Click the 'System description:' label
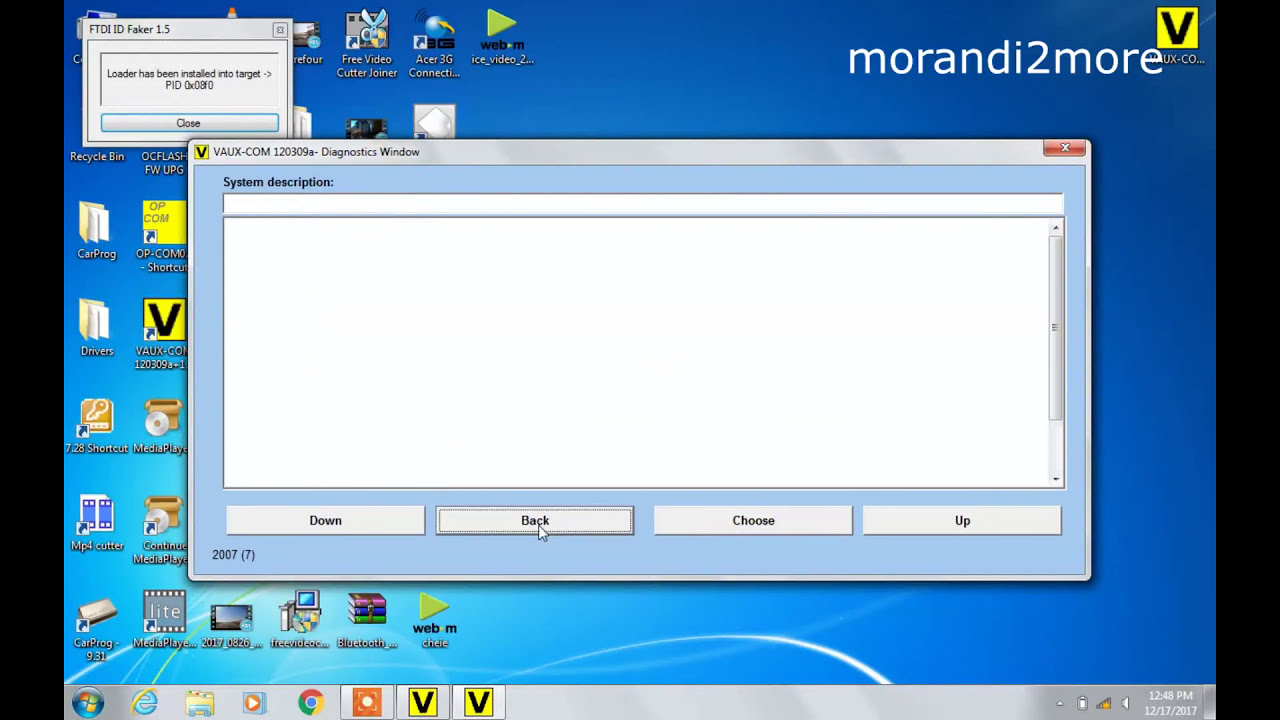 [278, 182]
